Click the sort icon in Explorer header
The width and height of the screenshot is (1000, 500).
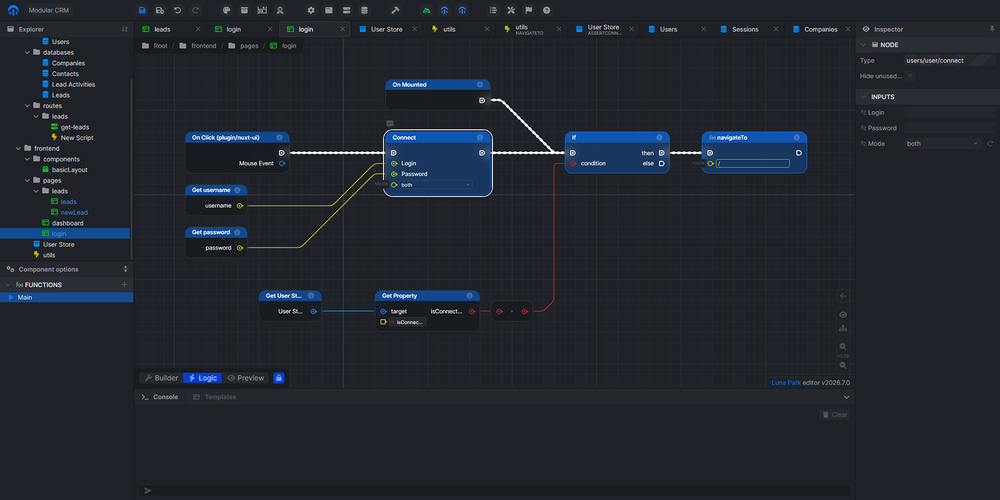[124, 29]
